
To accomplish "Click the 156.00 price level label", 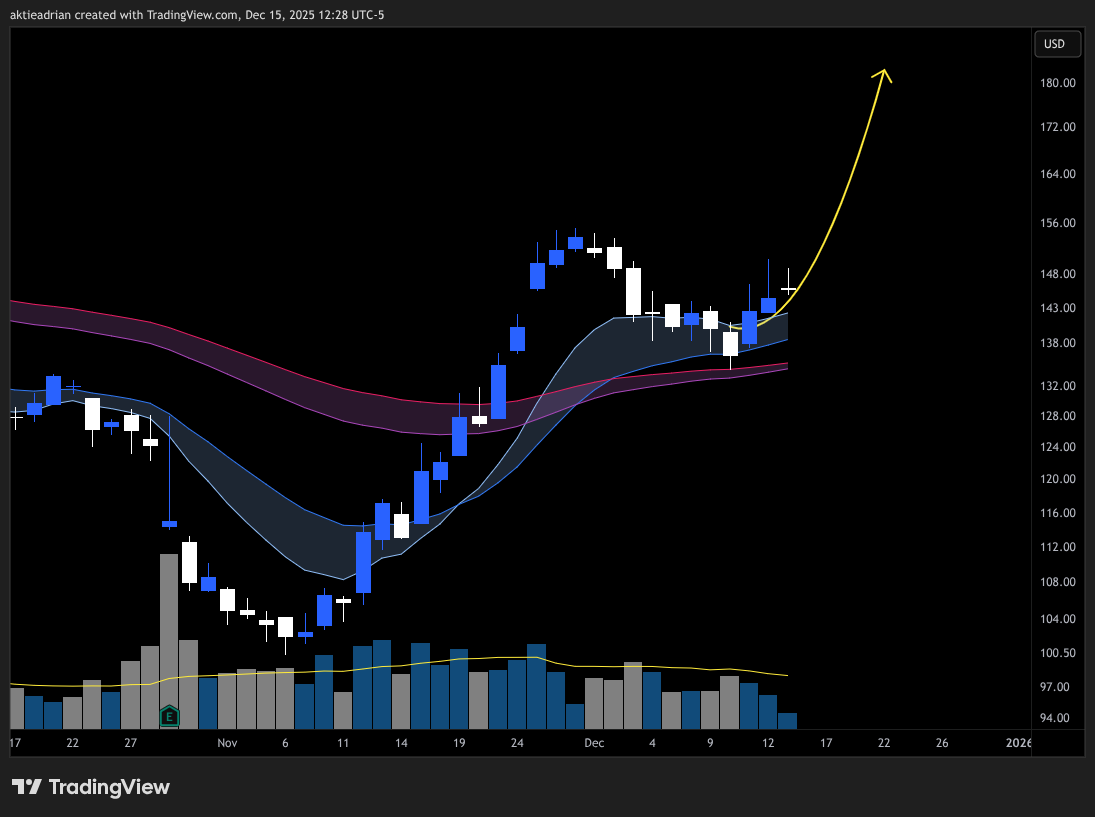I will click(x=1057, y=223).
